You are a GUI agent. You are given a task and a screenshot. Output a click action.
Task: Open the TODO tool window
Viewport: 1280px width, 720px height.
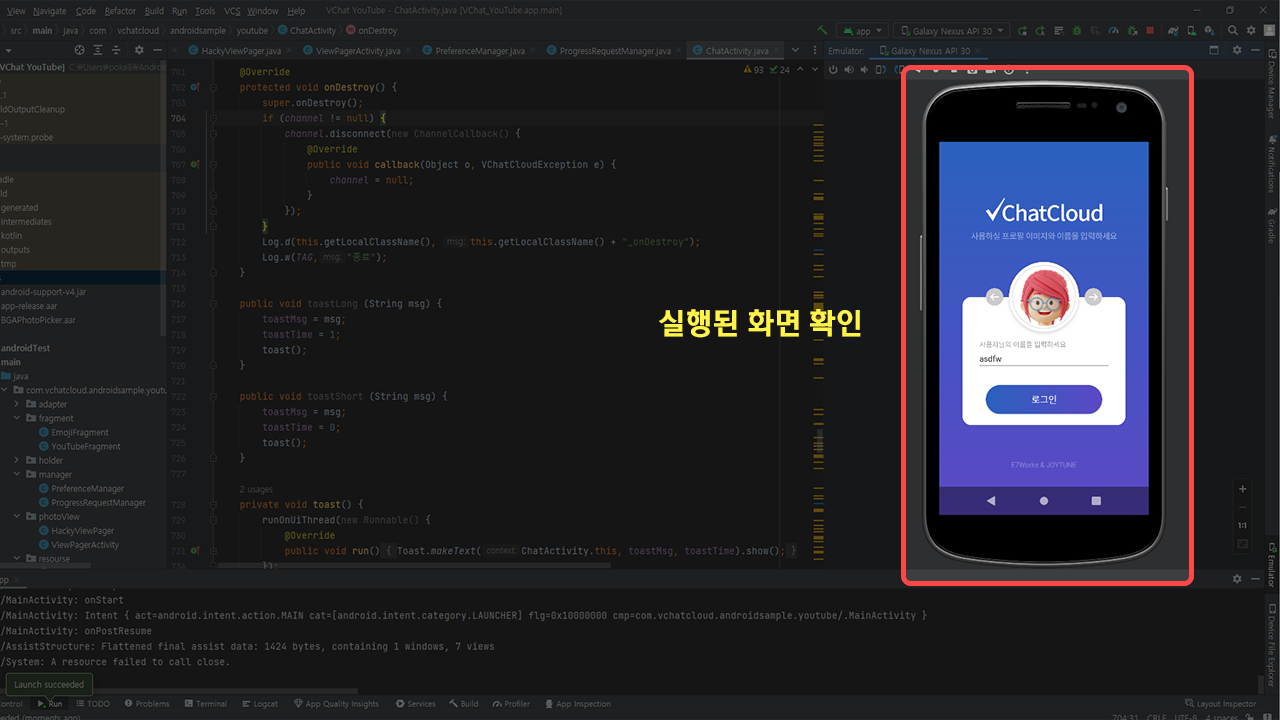pyautogui.click(x=92, y=703)
